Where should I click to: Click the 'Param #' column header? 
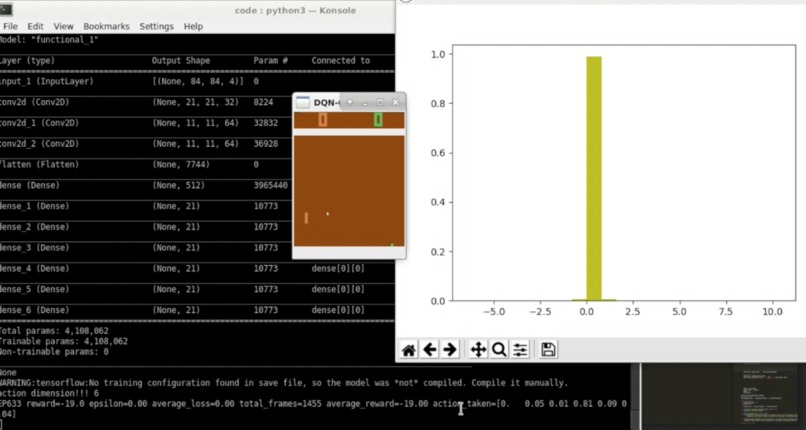coord(270,61)
